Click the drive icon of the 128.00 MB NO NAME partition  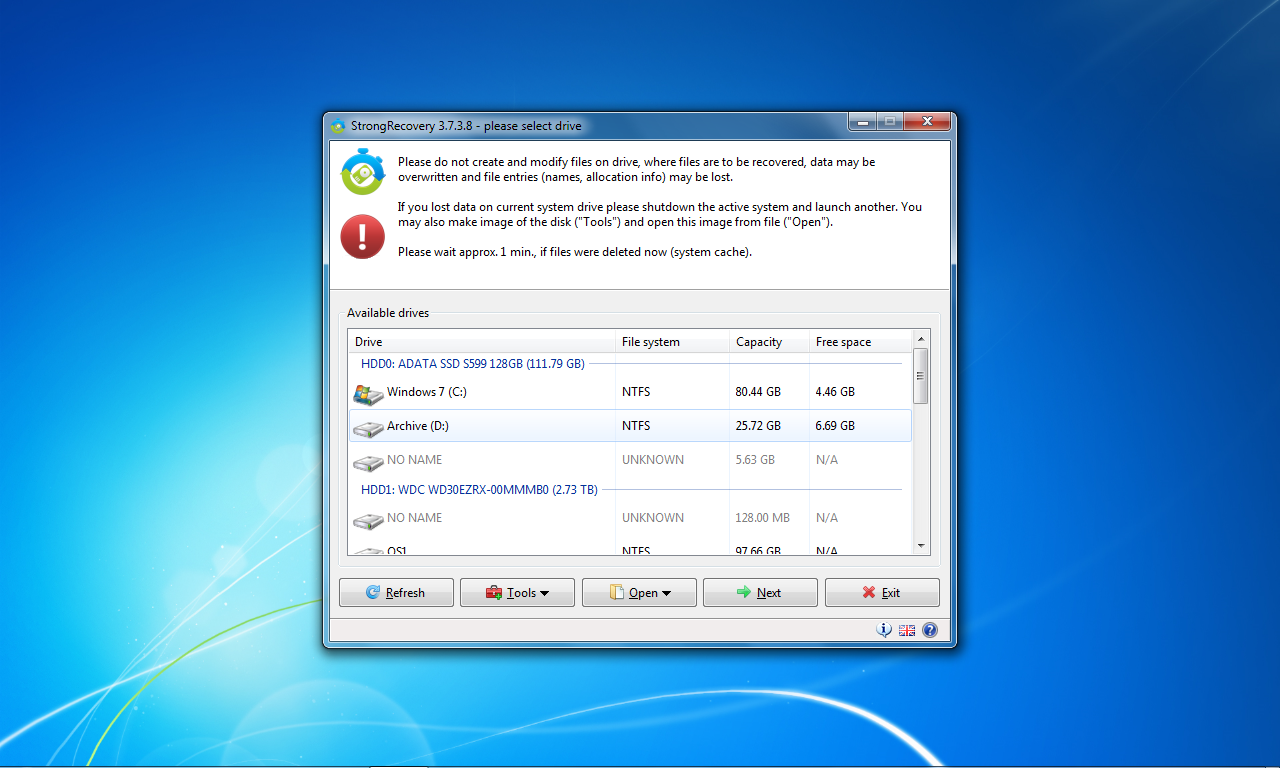(x=368, y=520)
